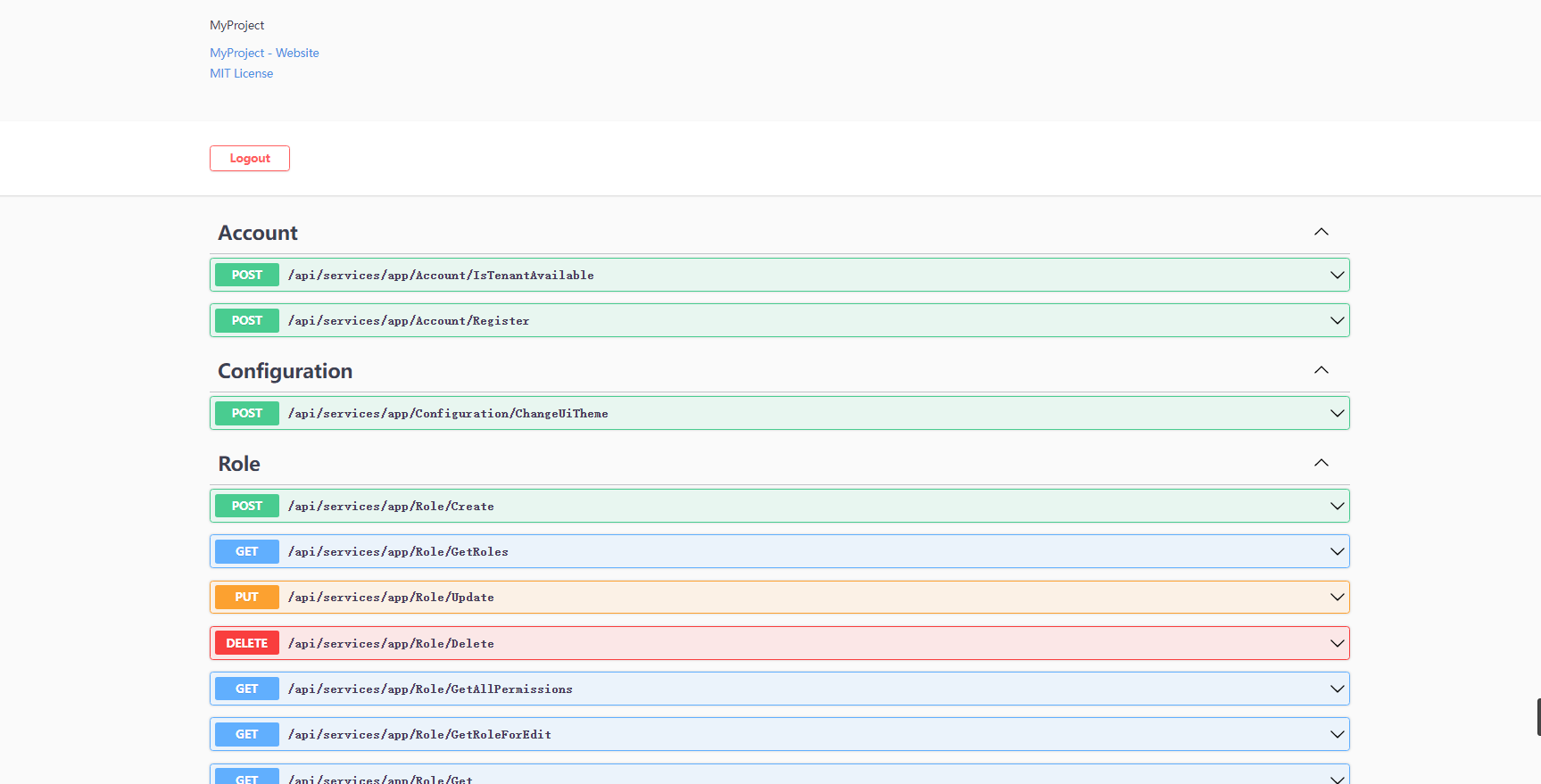Open the MyProject - Website link
1541x784 pixels.
264,53
